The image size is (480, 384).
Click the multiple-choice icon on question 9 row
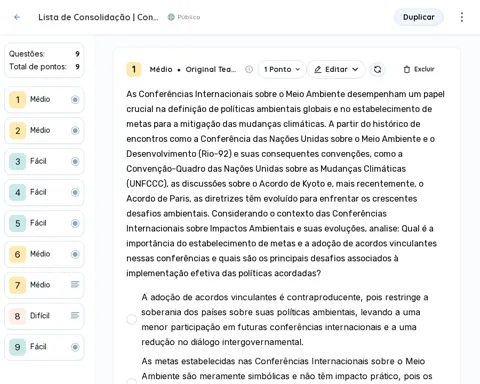pos(75,347)
